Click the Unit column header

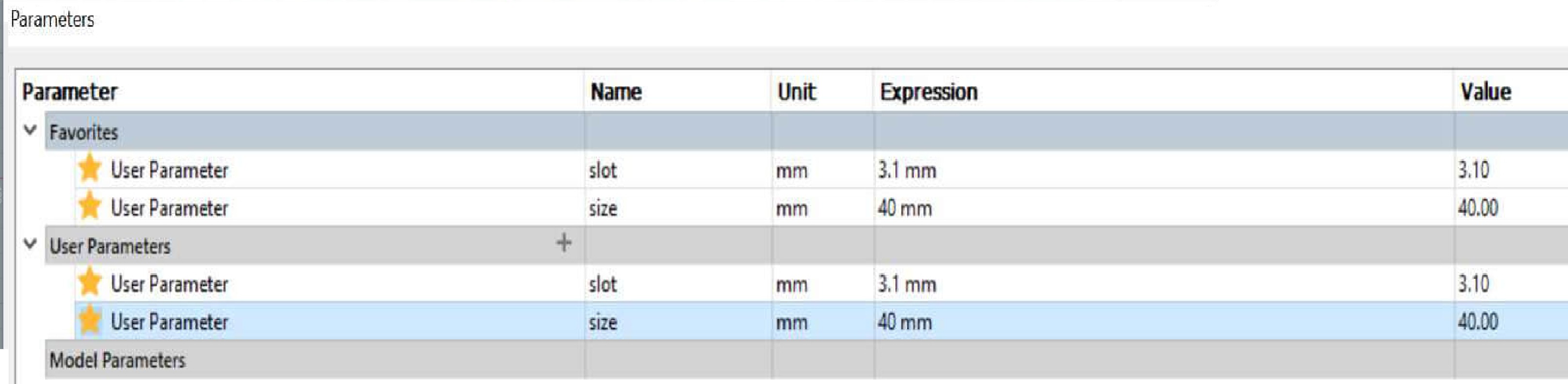[x=796, y=92]
